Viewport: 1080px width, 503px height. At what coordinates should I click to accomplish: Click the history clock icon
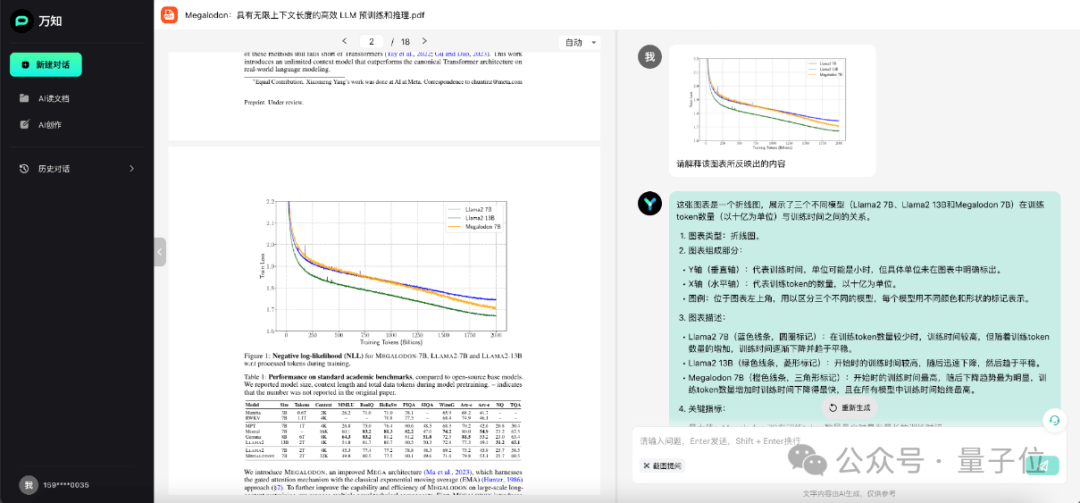tap(24, 169)
